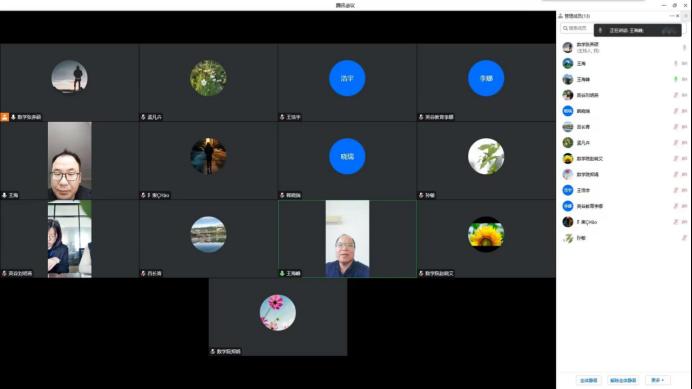Click the mic icon on the sunflower-avatar tile
Viewport: 692px width, 389px height.
(x=421, y=273)
